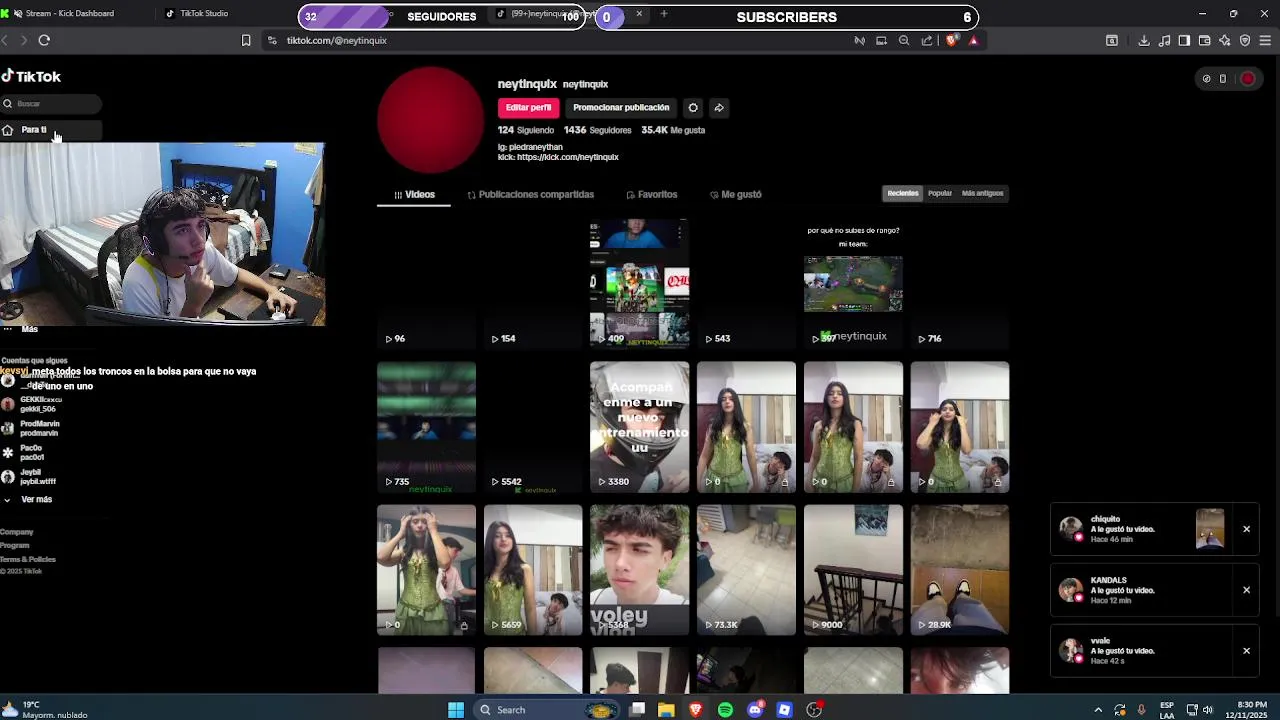Open File Explorer from taskbar
Screen dimensions: 1280x720
point(666,709)
